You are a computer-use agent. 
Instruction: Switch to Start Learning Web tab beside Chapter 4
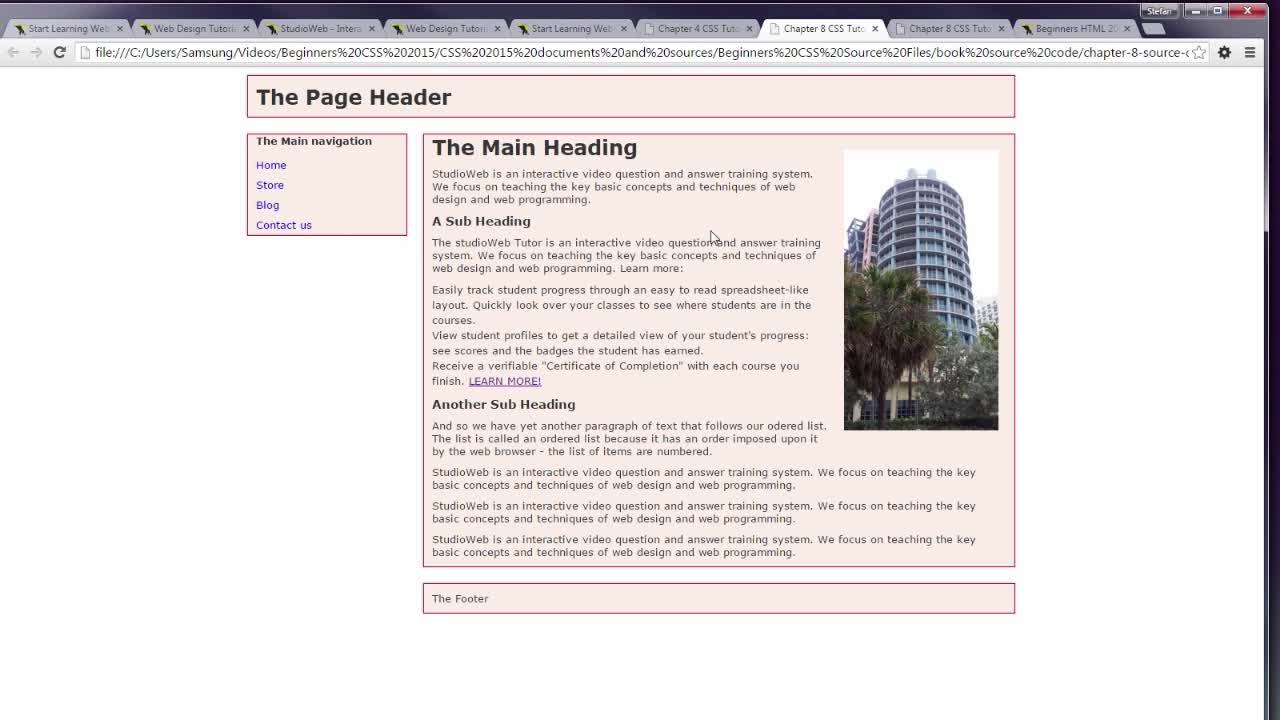pos(571,28)
